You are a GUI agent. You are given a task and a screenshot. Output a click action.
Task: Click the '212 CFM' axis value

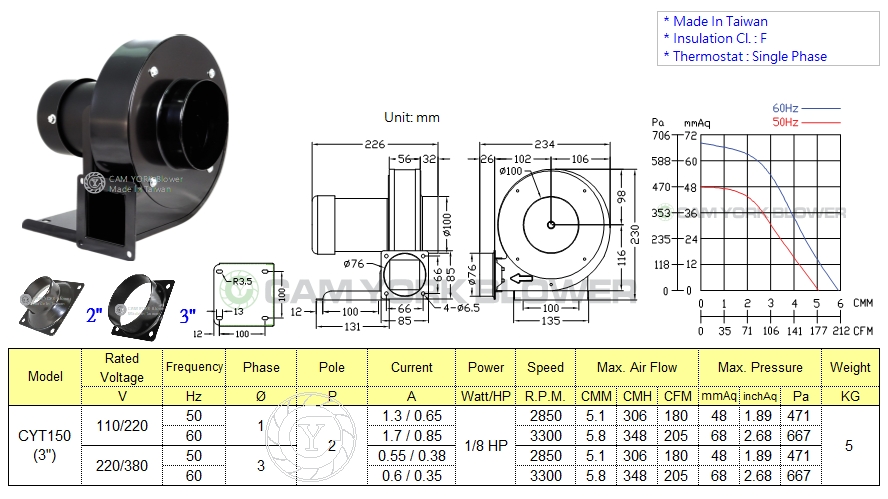852,331
